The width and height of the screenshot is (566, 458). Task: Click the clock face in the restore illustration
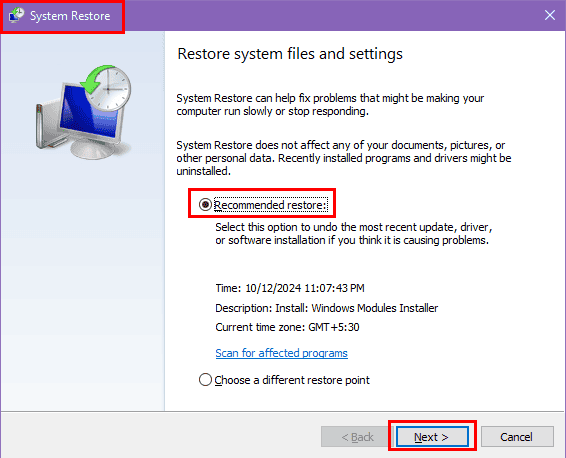click(x=109, y=88)
